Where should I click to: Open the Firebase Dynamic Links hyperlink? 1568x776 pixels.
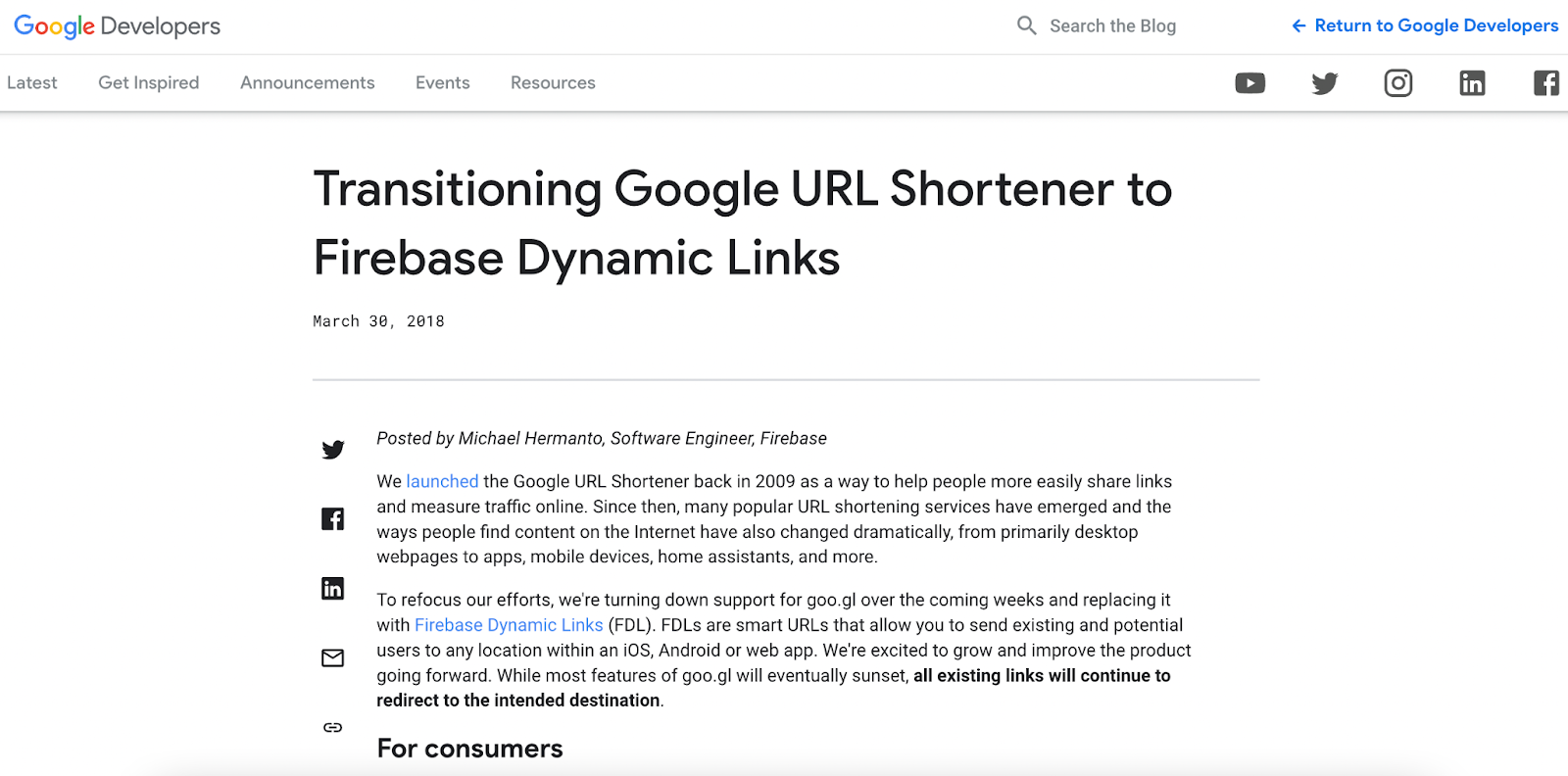(509, 625)
